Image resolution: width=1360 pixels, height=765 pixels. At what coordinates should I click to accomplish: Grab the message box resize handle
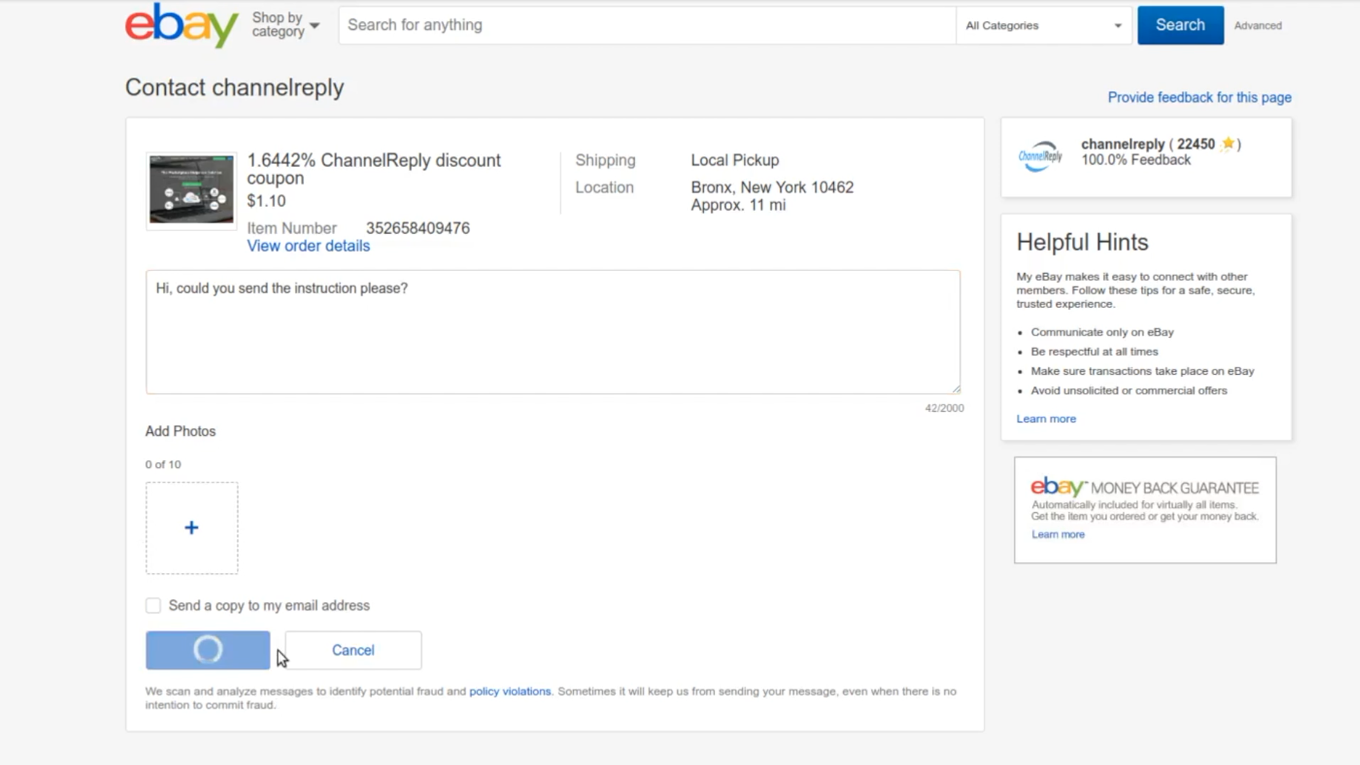[955, 388]
